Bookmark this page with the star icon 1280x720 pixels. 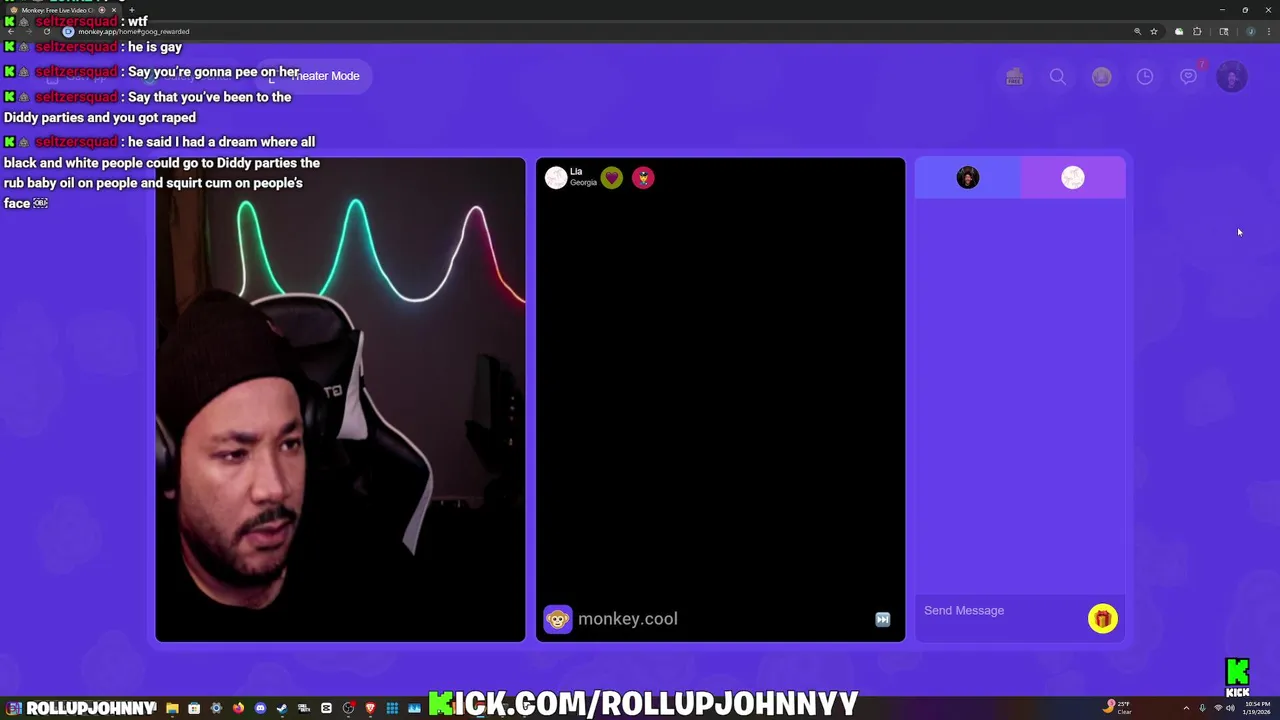1153,31
